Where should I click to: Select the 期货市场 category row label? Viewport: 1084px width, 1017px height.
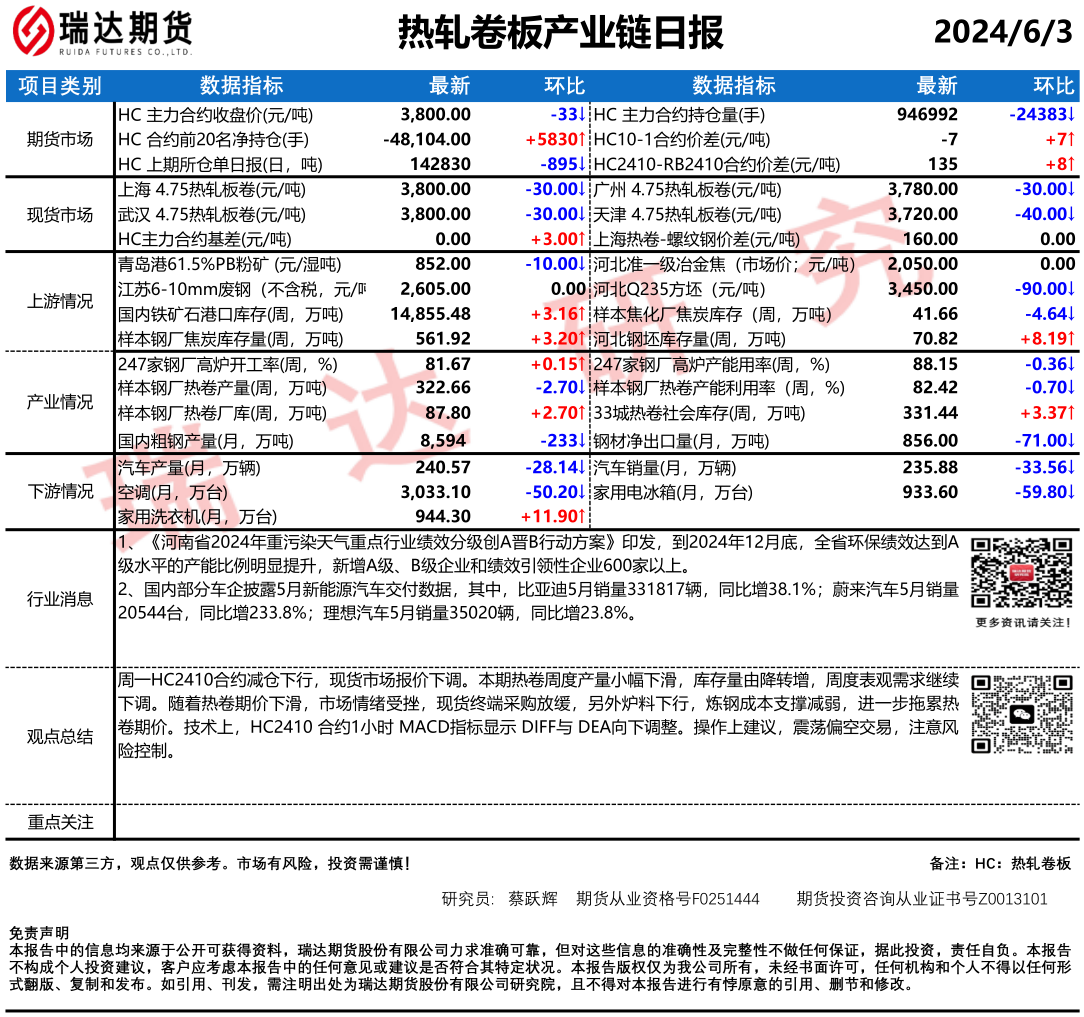pos(60,139)
